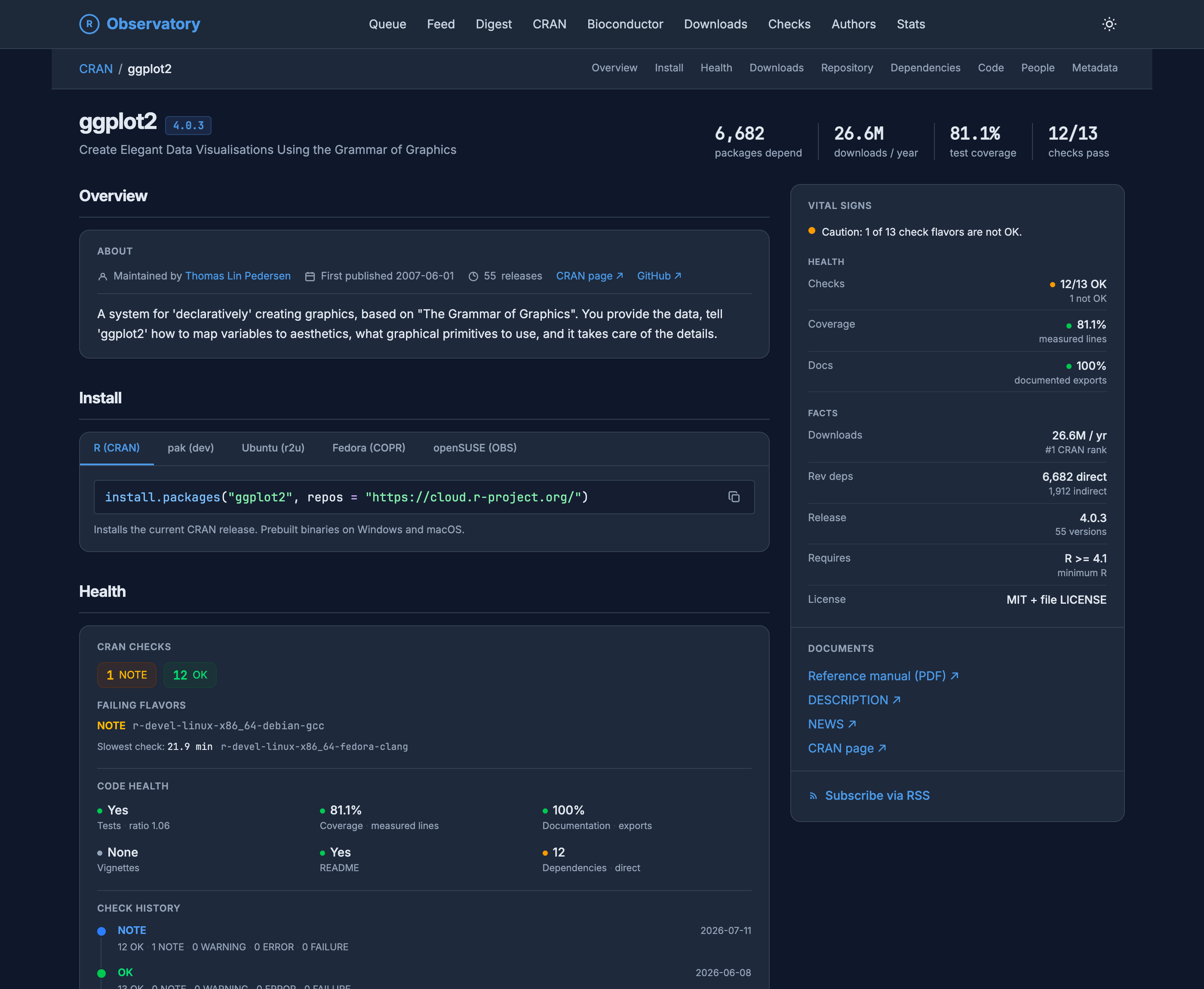
Task: Open CRAN in the top navigation
Action: pyautogui.click(x=550, y=24)
